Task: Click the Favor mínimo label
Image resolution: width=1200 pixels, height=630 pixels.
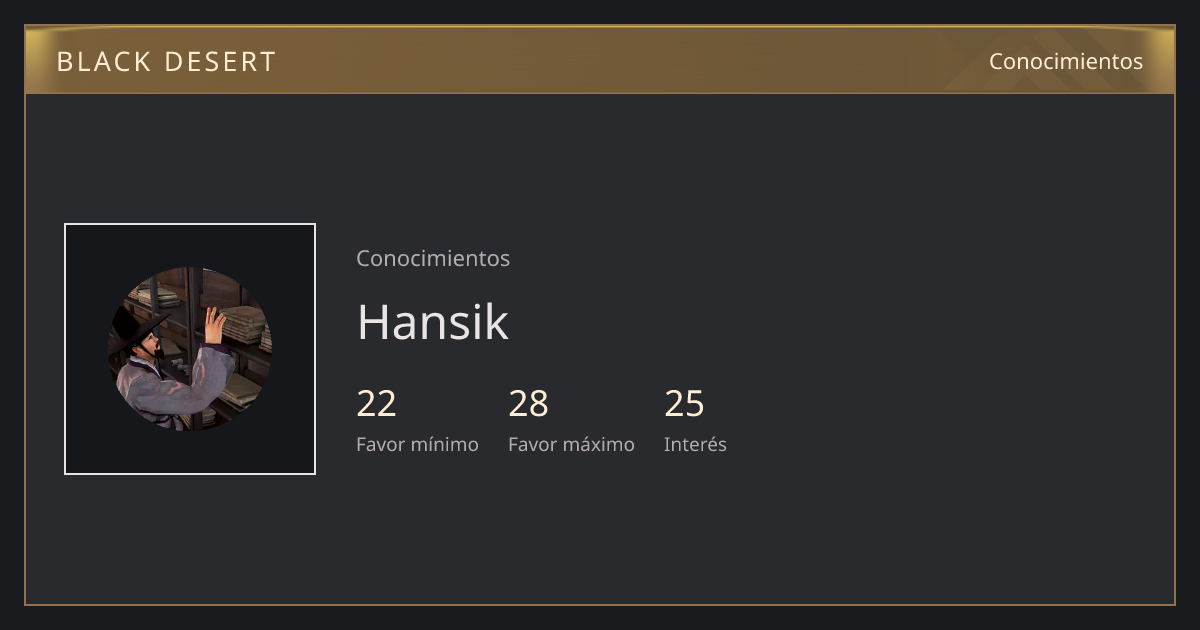Action: [x=417, y=444]
